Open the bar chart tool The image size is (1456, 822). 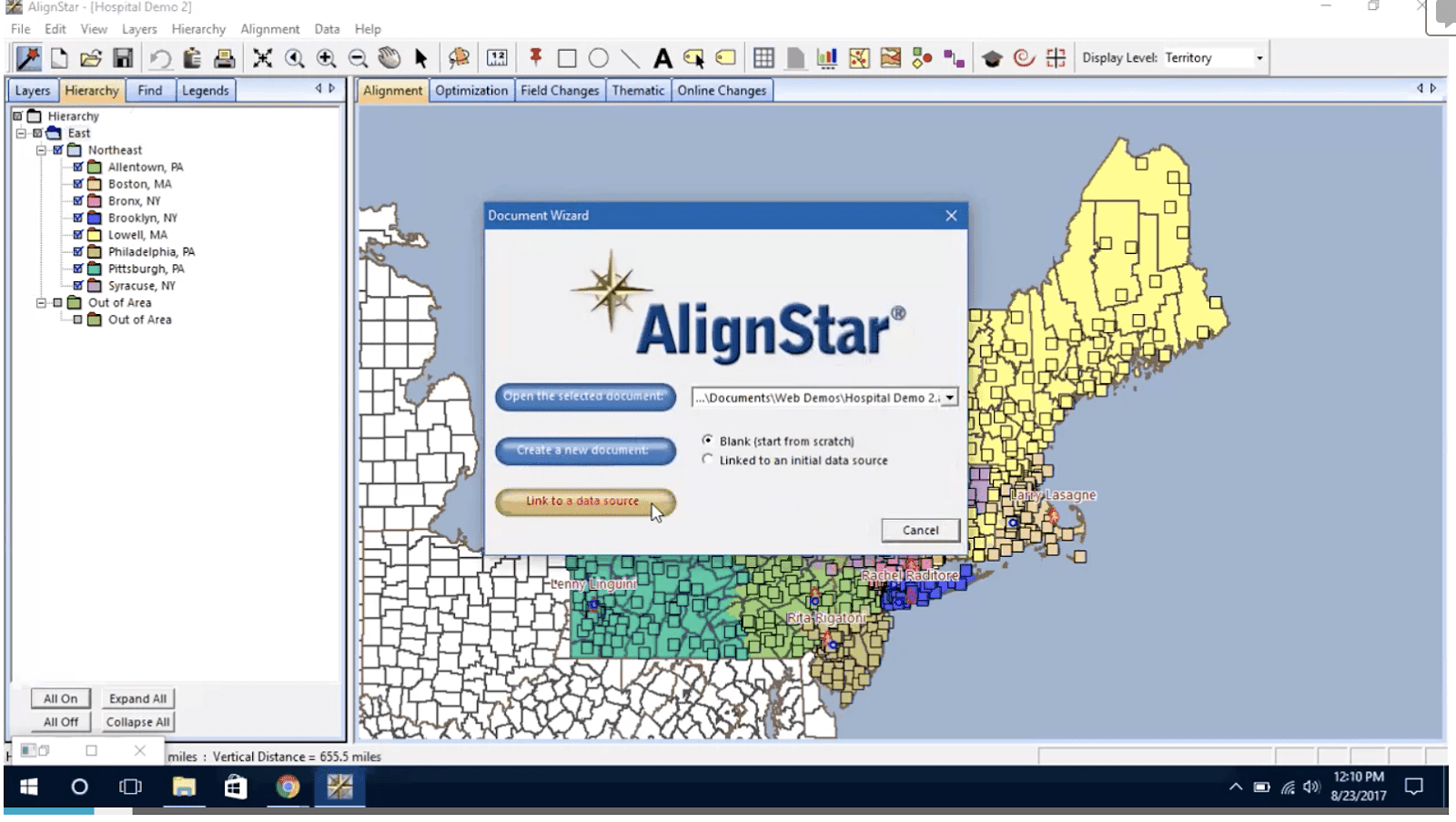826,57
